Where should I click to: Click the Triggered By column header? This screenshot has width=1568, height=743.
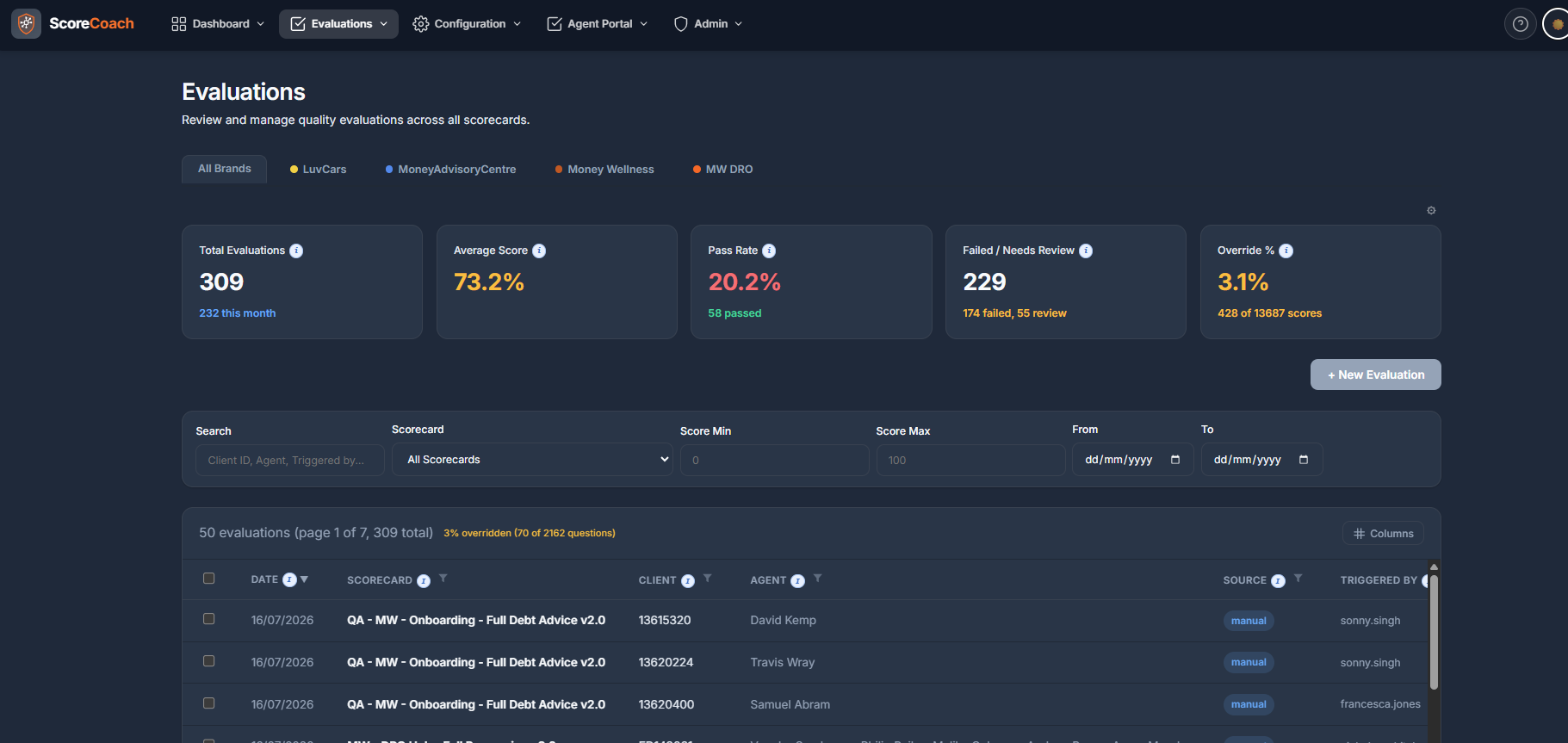click(x=1379, y=580)
